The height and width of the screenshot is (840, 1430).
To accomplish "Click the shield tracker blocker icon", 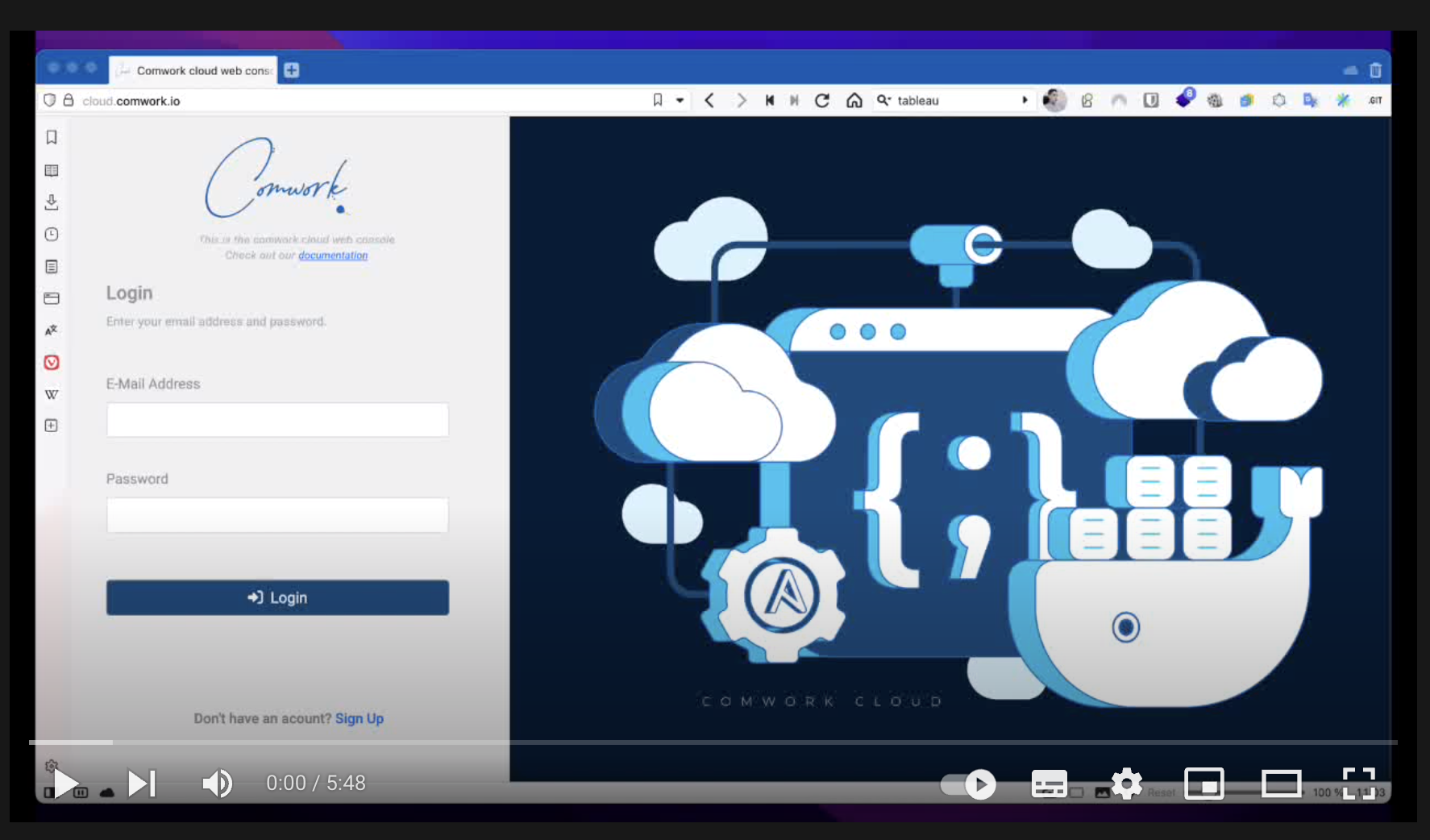I will 49,100.
